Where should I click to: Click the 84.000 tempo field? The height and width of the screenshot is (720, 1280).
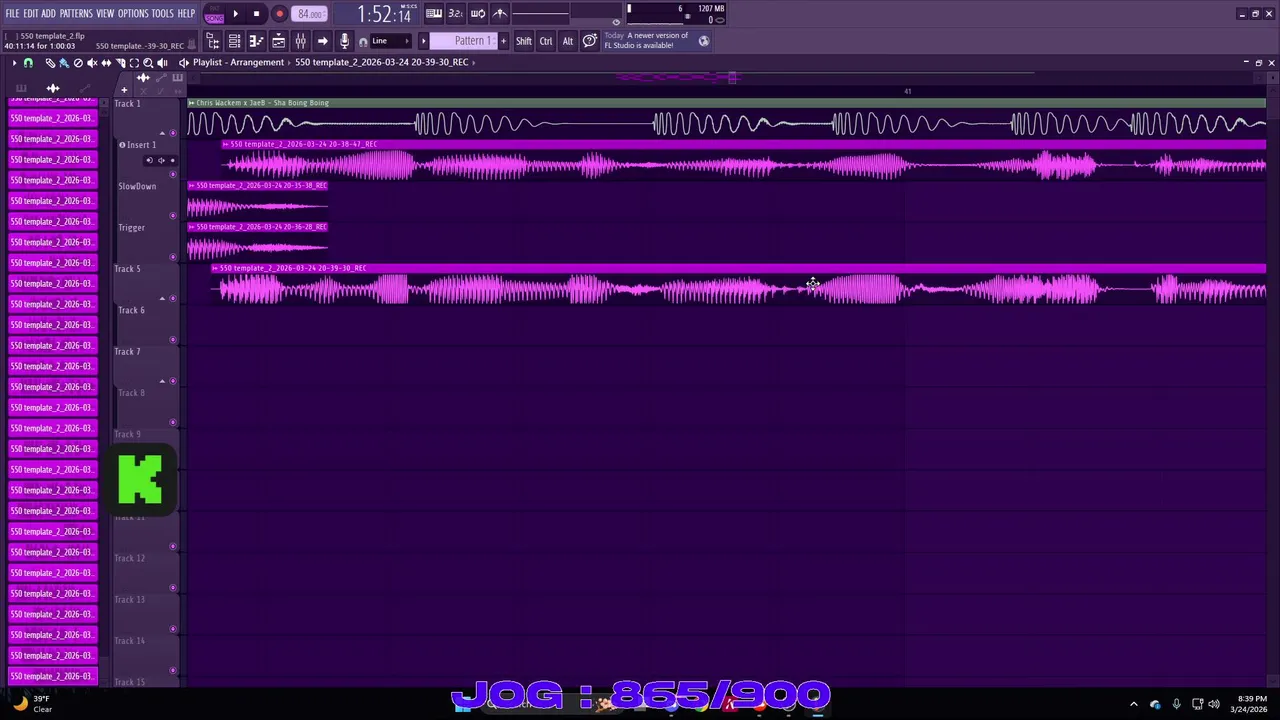click(310, 14)
